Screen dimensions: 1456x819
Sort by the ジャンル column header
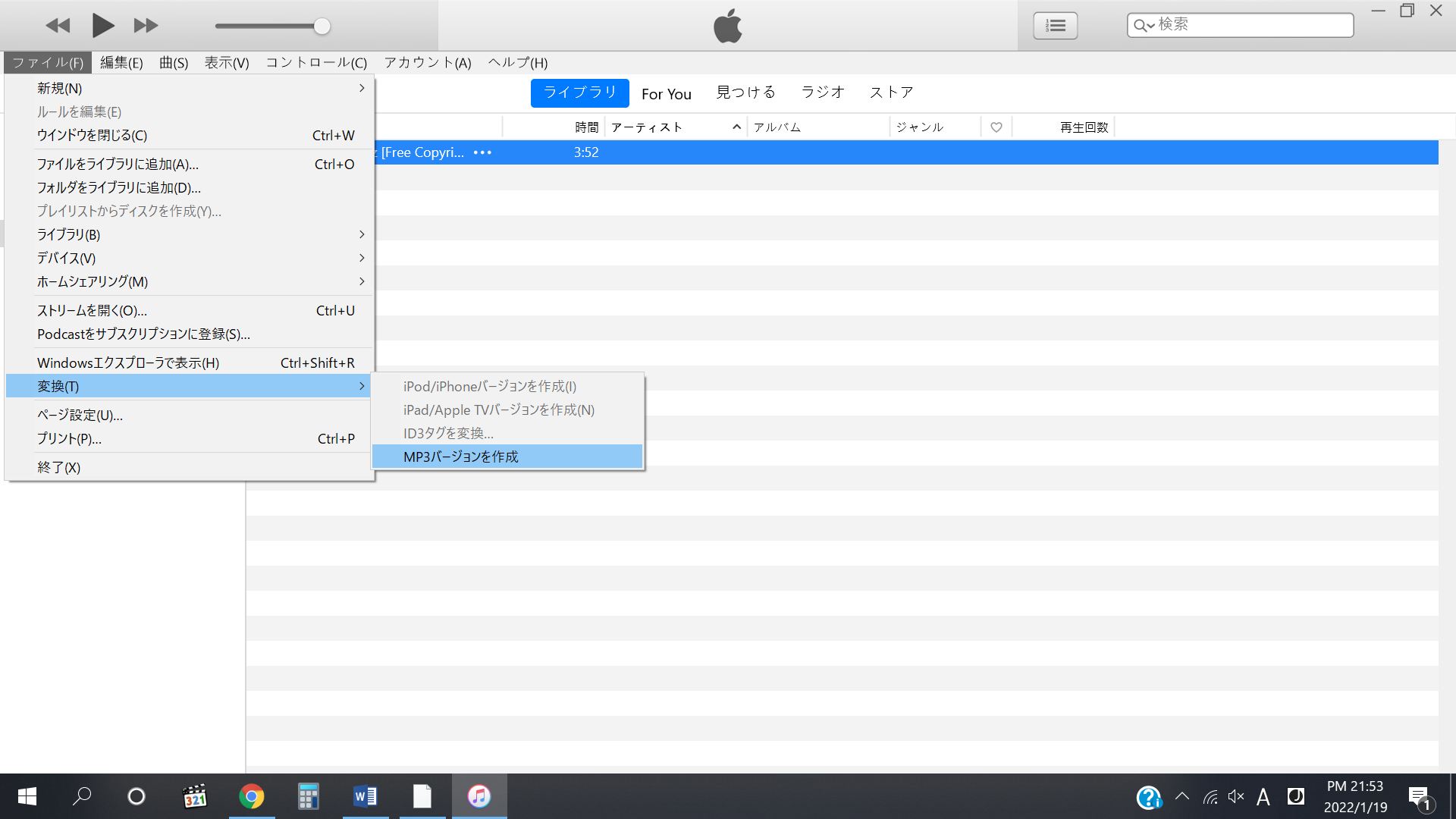pyautogui.click(x=920, y=127)
